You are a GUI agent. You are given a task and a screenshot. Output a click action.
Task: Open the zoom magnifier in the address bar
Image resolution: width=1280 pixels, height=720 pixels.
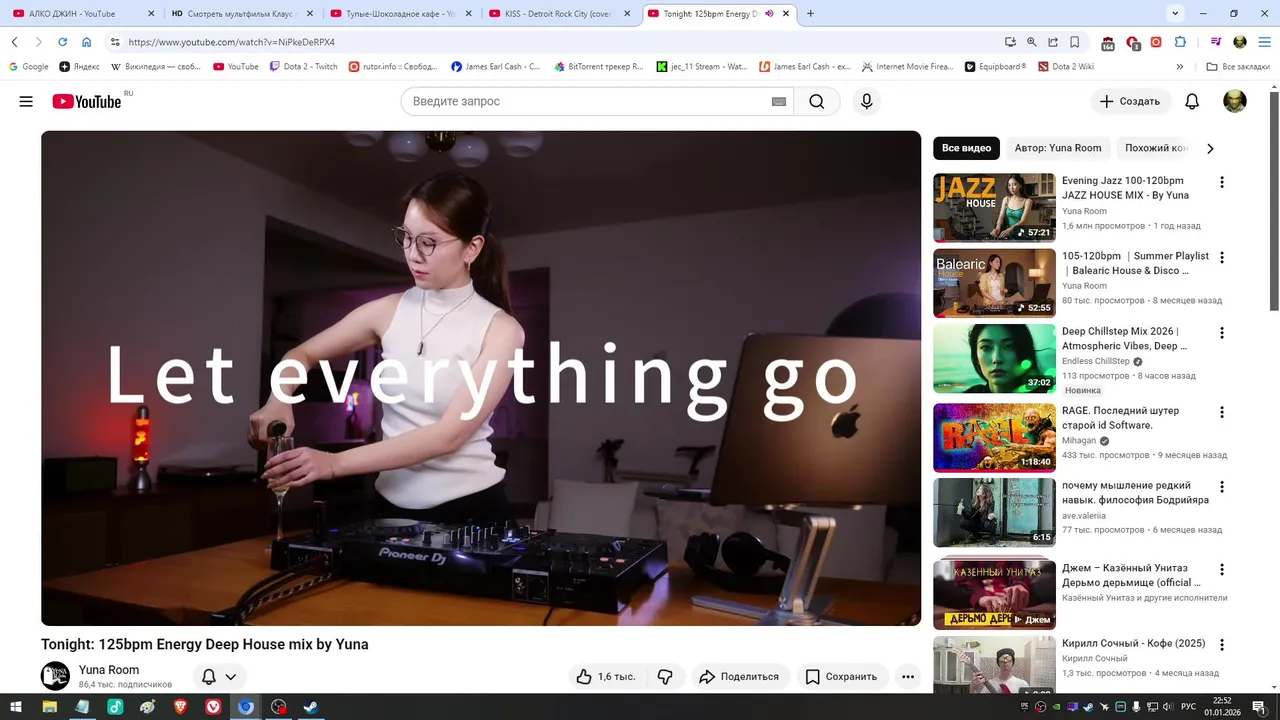(1031, 42)
